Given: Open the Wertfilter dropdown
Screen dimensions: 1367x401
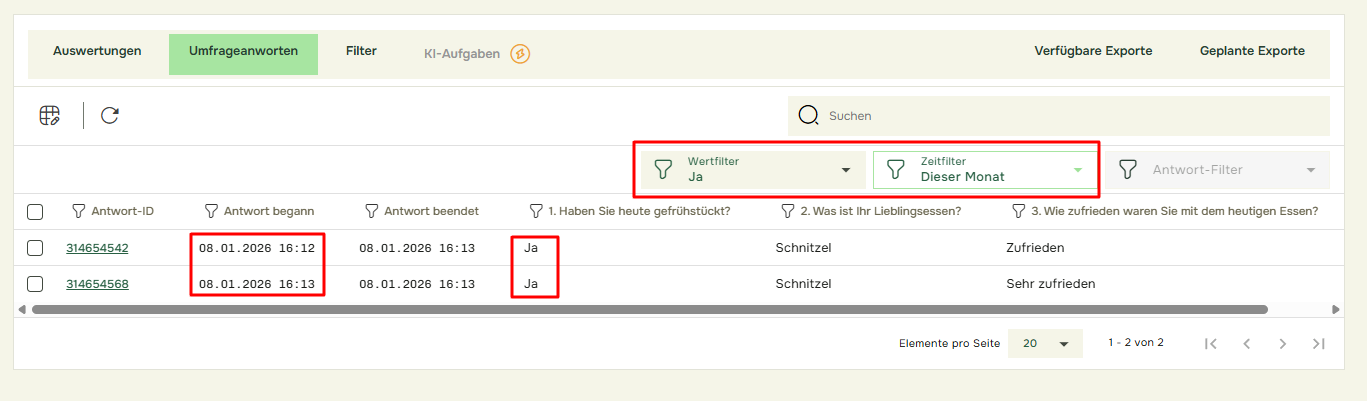Looking at the screenshot, I should click(753, 170).
